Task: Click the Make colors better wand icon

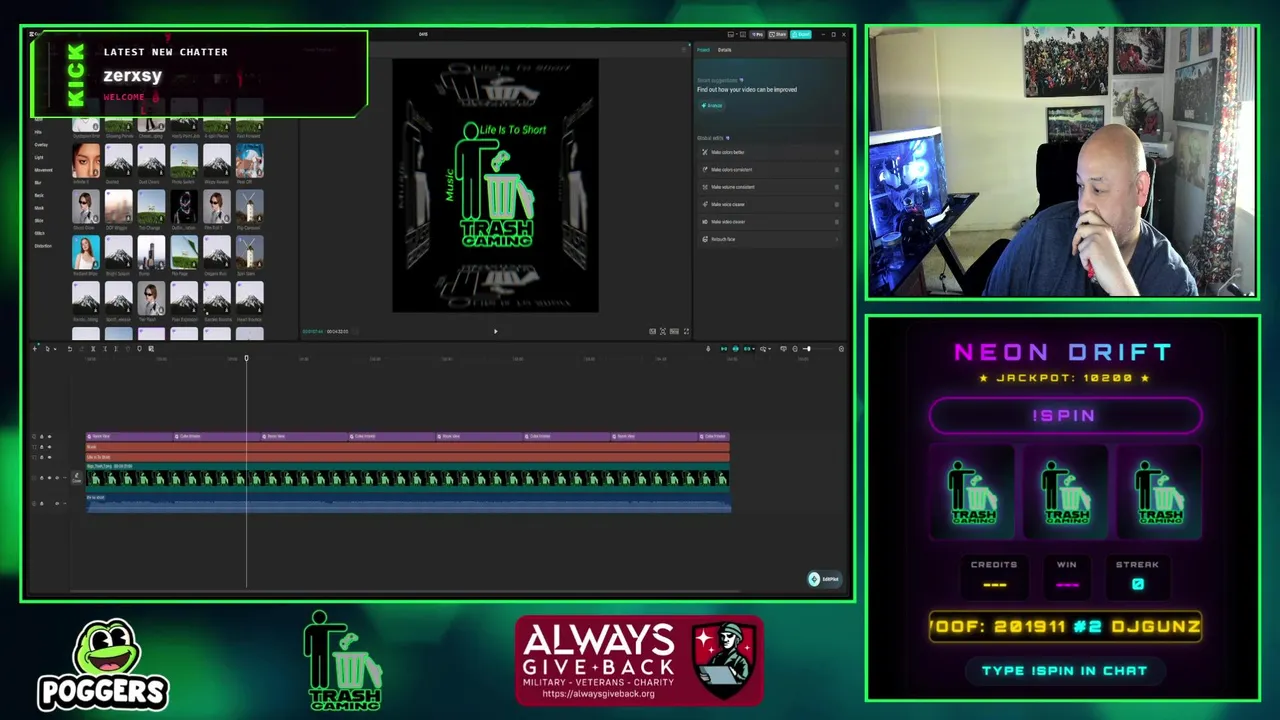Action: 705,152
